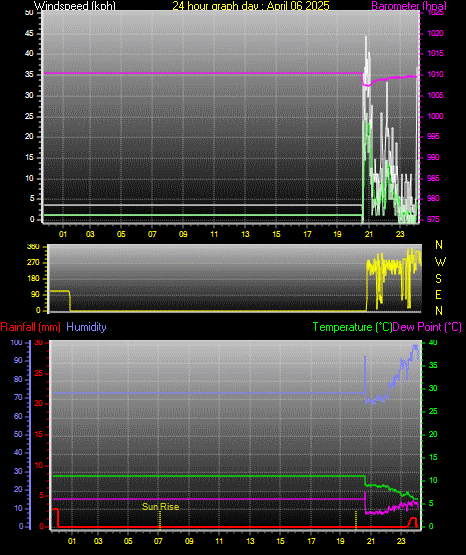Click the "Dew Point (°C)" legend label
Viewport: 466px width, 555px height.
pyautogui.click(x=427, y=327)
